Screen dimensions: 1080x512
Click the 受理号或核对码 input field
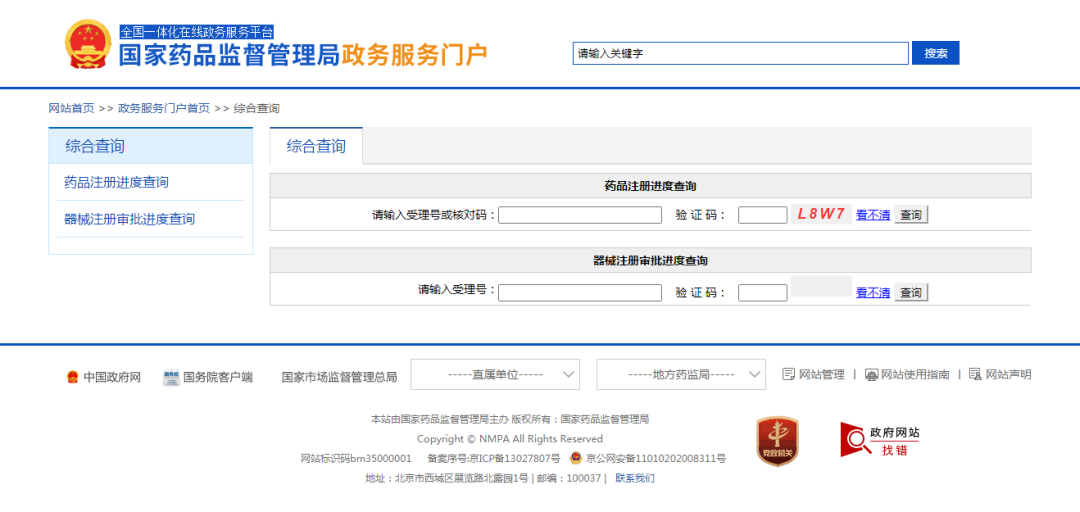click(580, 215)
